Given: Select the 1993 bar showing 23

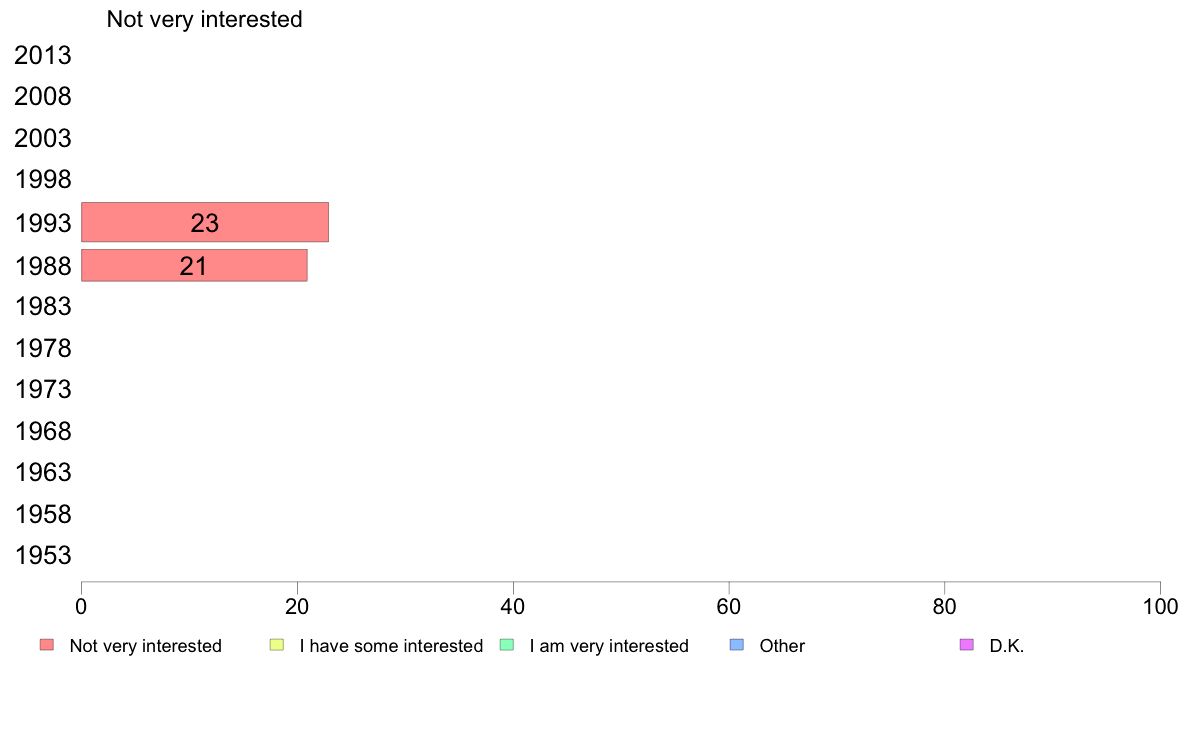Looking at the screenshot, I should point(205,222).
